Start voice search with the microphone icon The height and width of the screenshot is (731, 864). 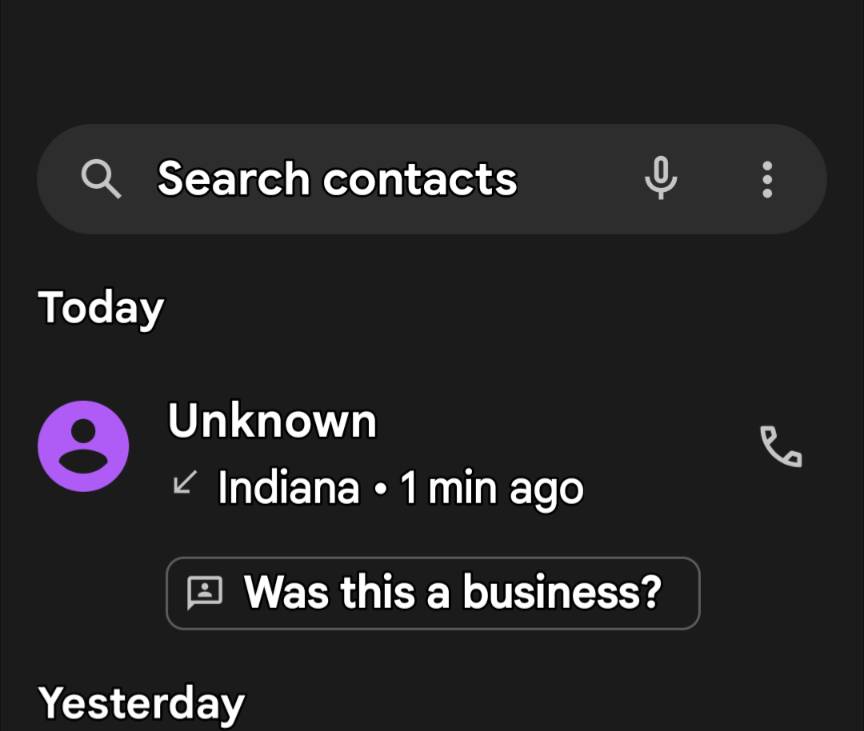point(660,179)
